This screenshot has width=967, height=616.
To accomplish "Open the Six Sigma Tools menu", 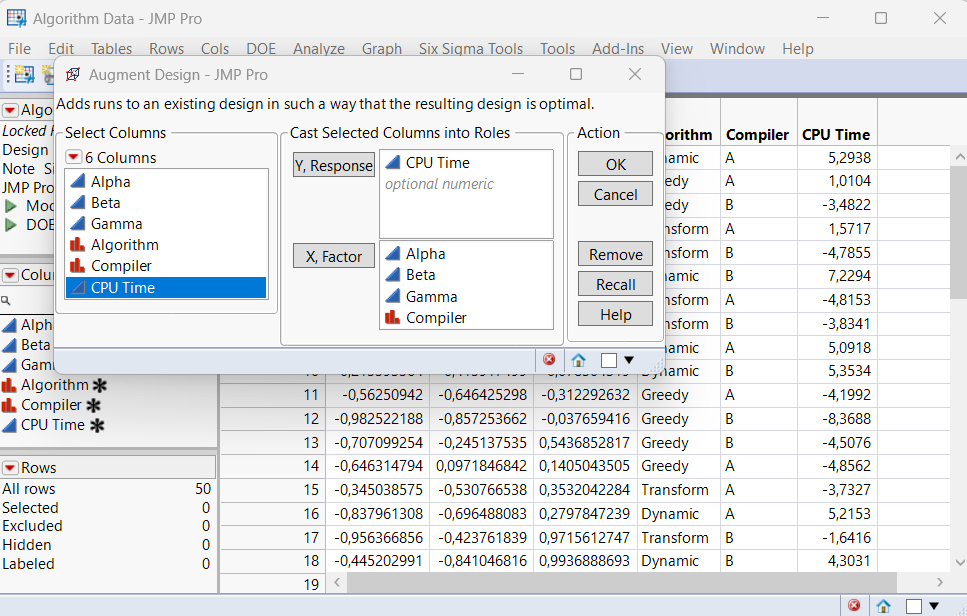I will click(x=470, y=49).
